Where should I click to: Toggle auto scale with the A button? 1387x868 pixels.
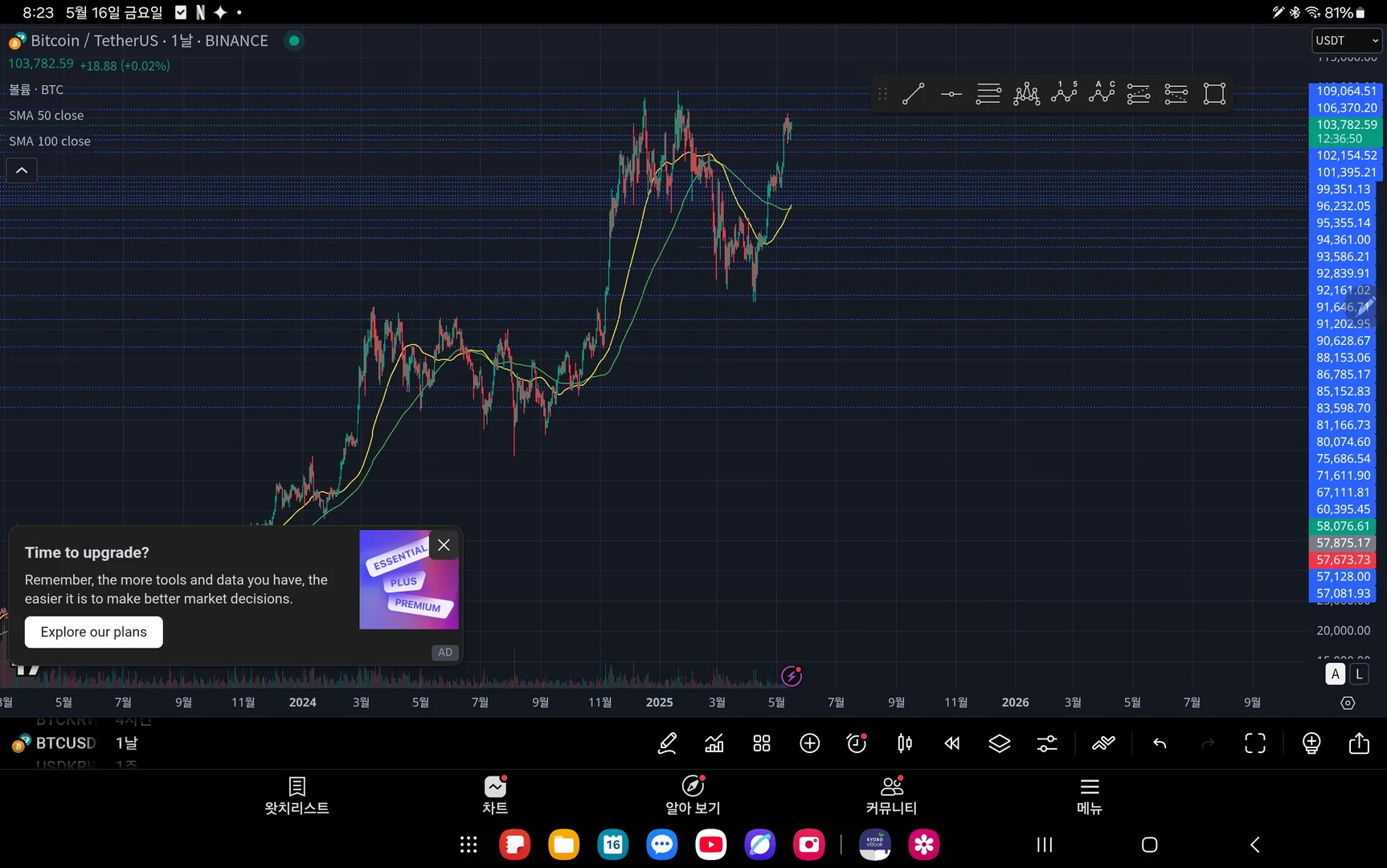coord(1335,674)
